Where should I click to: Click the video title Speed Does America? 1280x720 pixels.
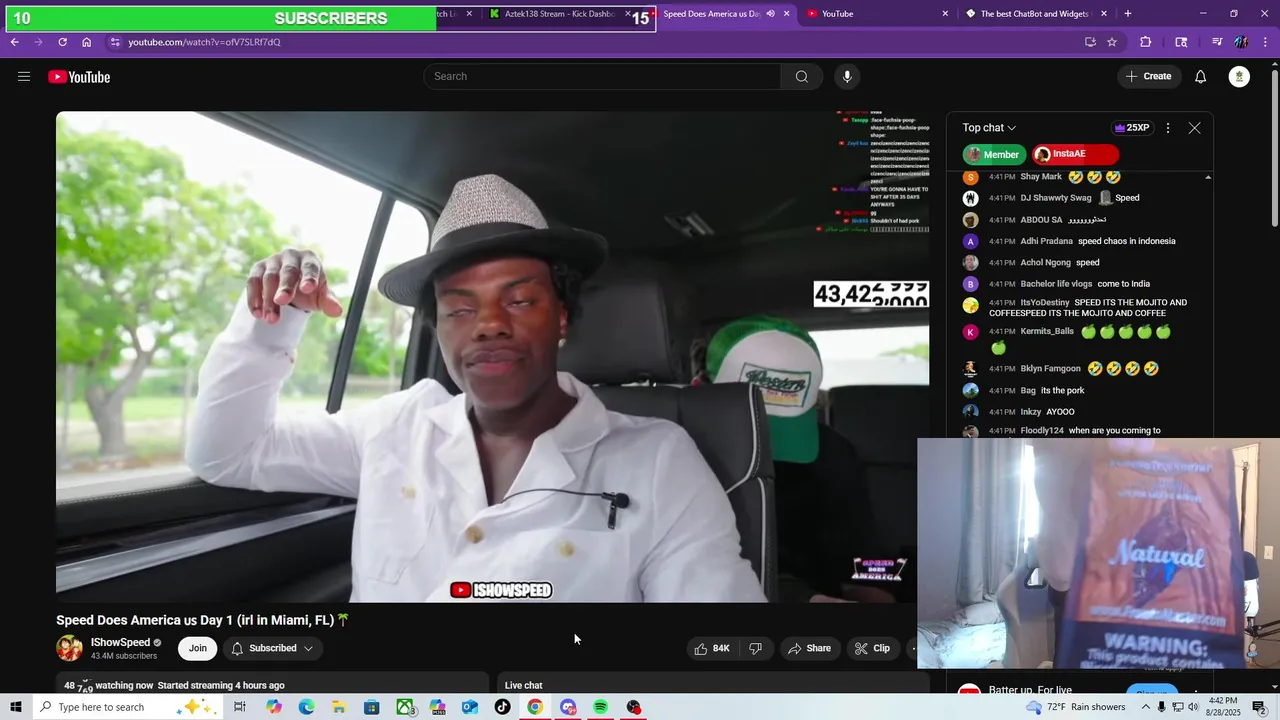pos(203,620)
